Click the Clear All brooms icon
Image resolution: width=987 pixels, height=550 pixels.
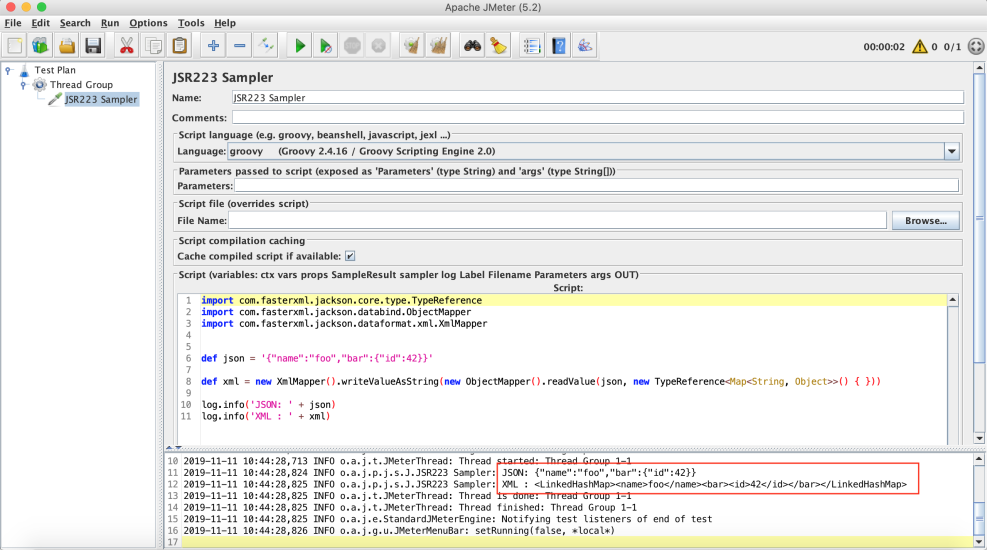click(x=437, y=45)
